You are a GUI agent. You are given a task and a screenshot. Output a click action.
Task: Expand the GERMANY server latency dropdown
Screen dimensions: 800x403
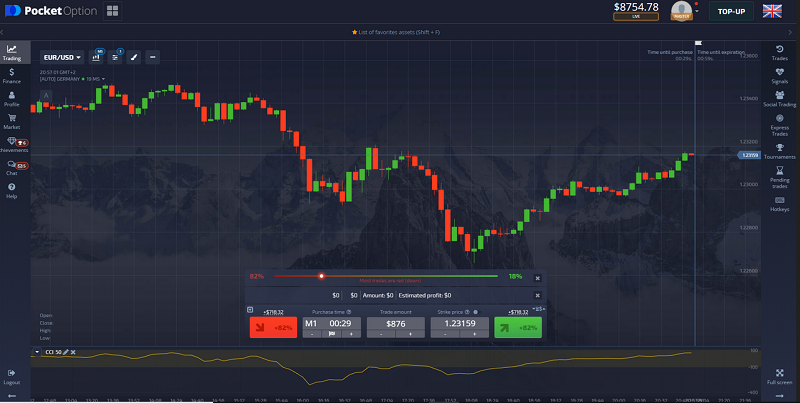tap(104, 79)
